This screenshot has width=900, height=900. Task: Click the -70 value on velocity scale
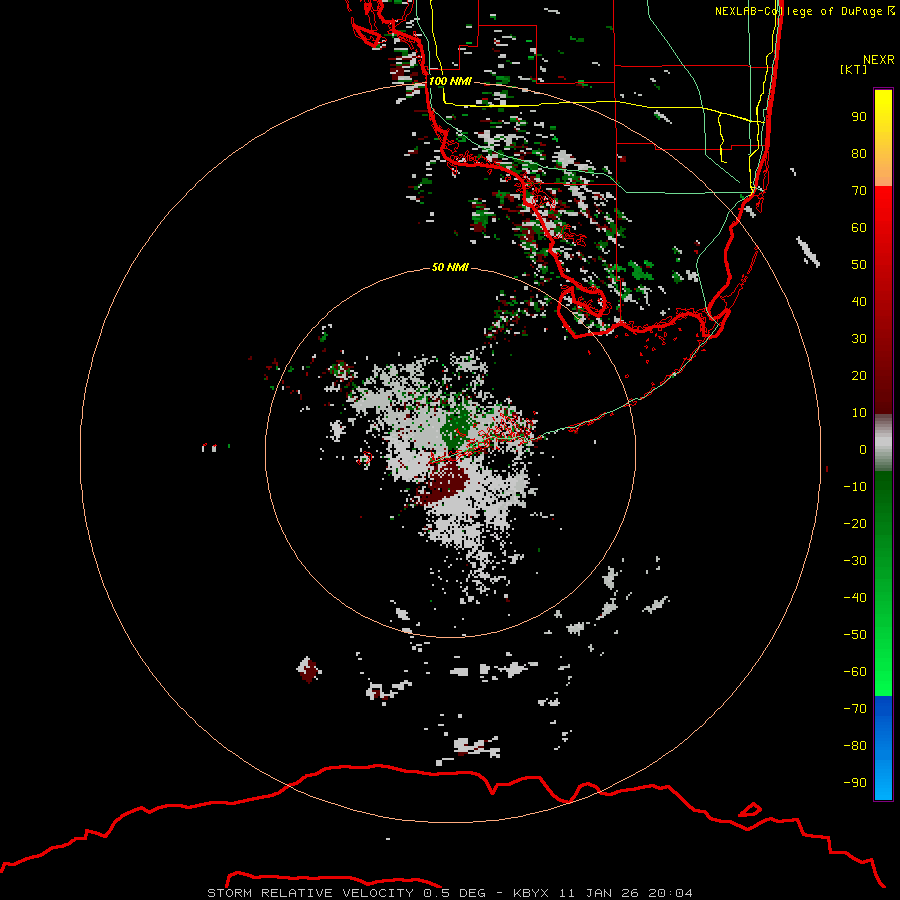[x=855, y=709]
